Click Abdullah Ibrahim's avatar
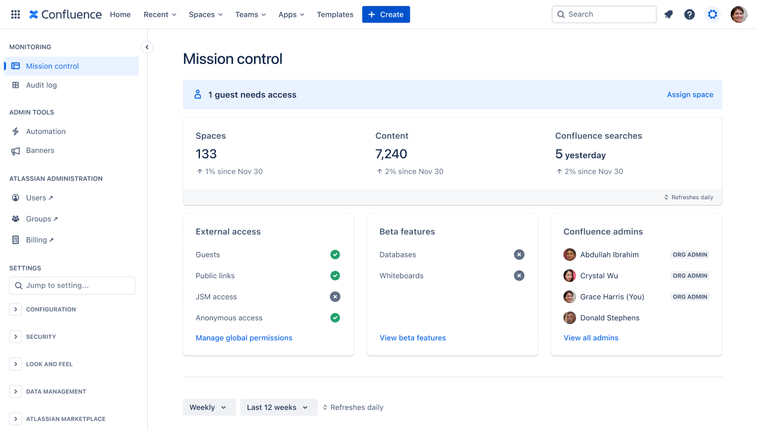This screenshot has width=757, height=430. pos(569,255)
